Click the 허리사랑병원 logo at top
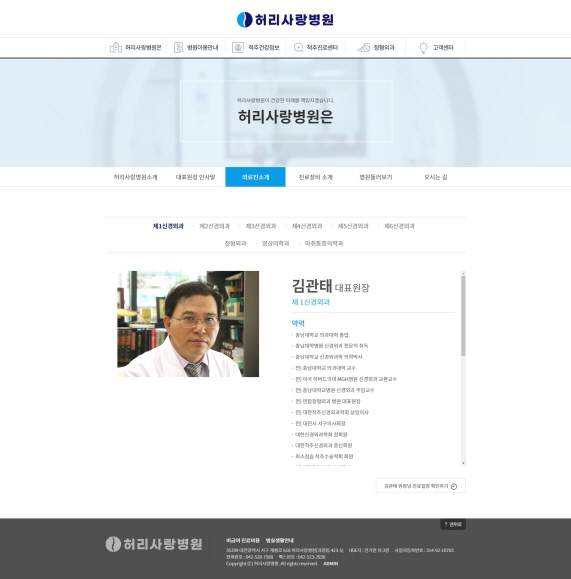The height and width of the screenshot is (579, 571). pyautogui.click(x=285, y=20)
